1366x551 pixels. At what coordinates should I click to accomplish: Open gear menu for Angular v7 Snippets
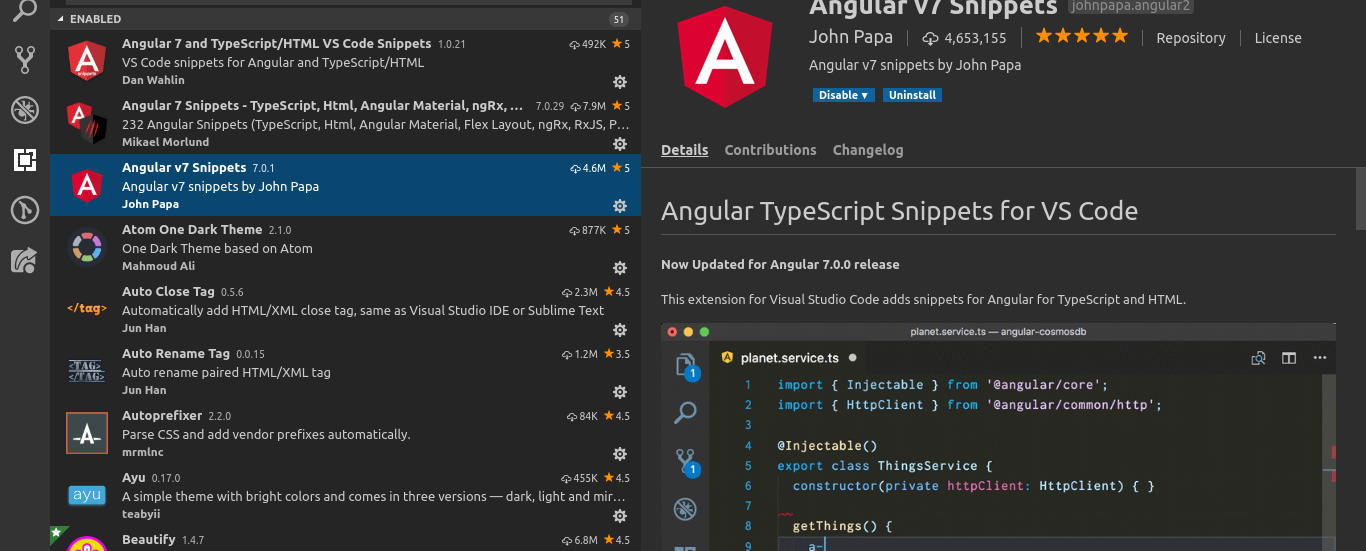coord(620,205)
